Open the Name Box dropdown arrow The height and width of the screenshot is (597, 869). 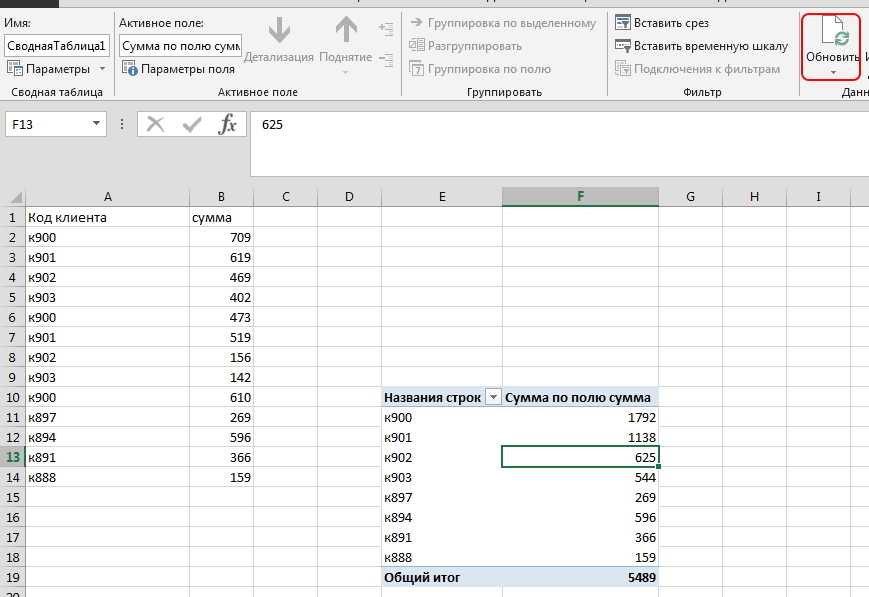coord(96,124)
